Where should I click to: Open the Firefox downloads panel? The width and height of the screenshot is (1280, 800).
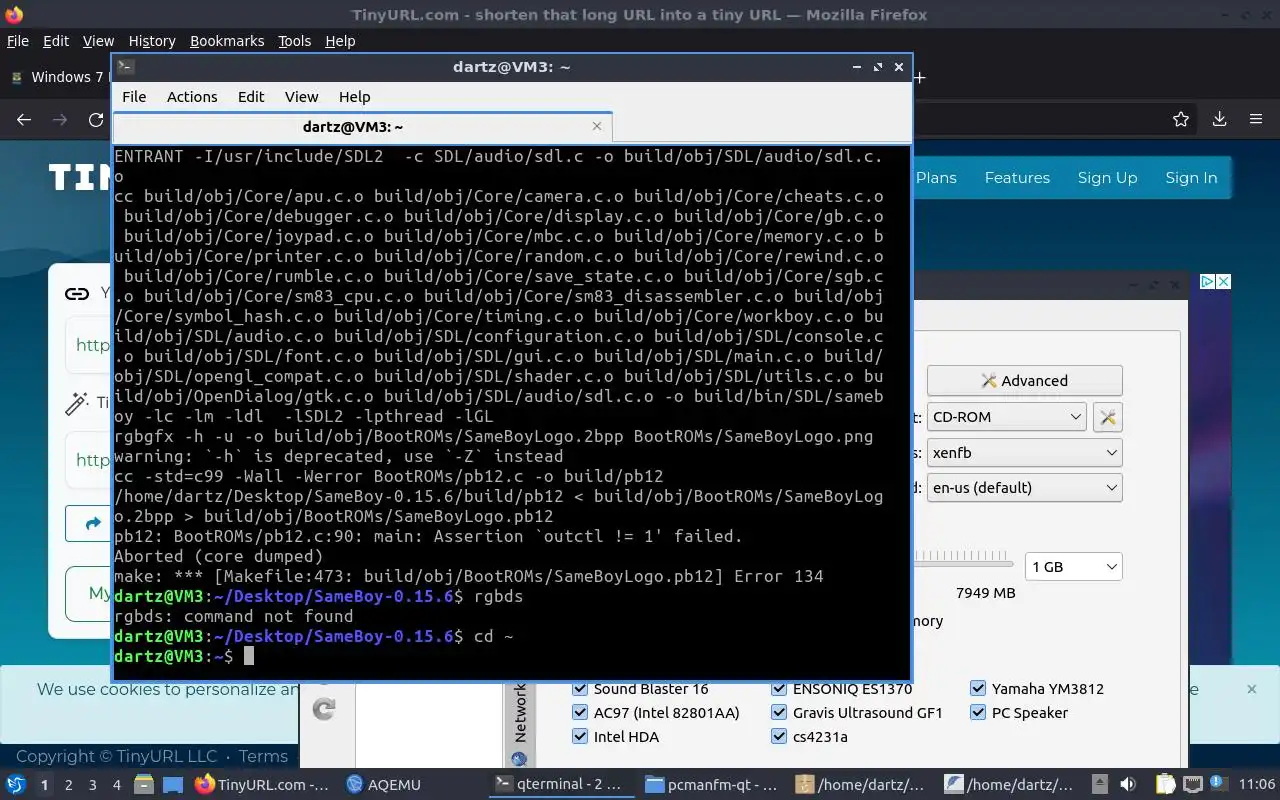(x=1219, y=119)
